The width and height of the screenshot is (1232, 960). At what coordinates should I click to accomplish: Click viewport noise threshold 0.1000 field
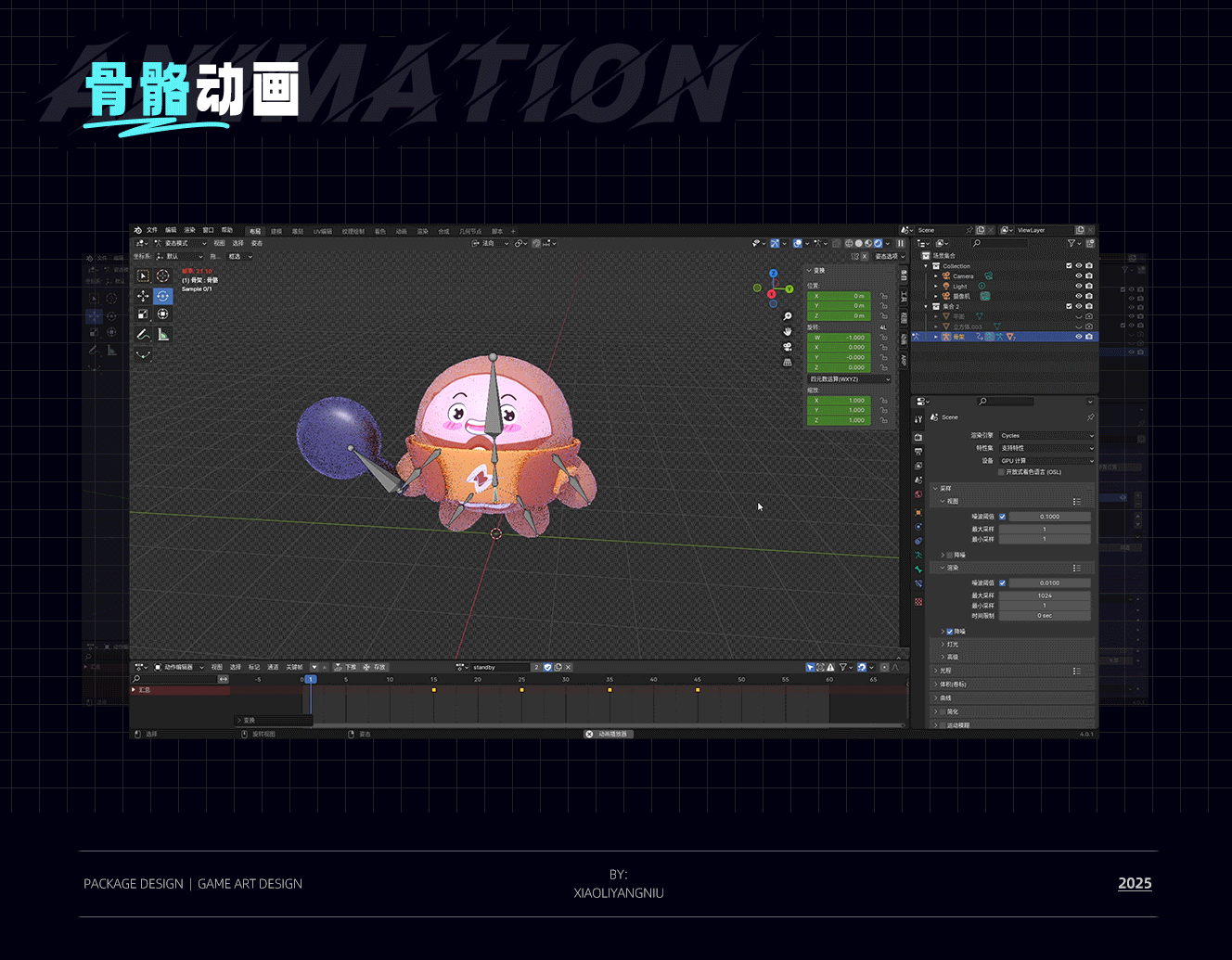(1049, 517)
